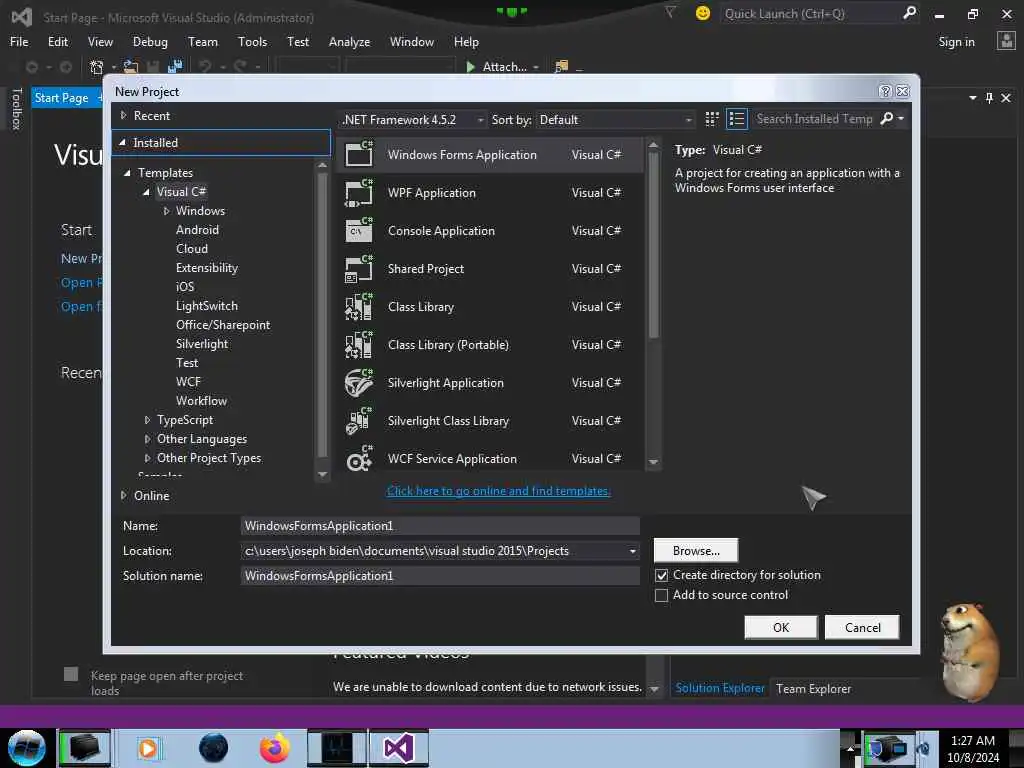This screenshot has width=1024, height=768.
Task: Collapse the Installed section
Action: coord(122,142)
